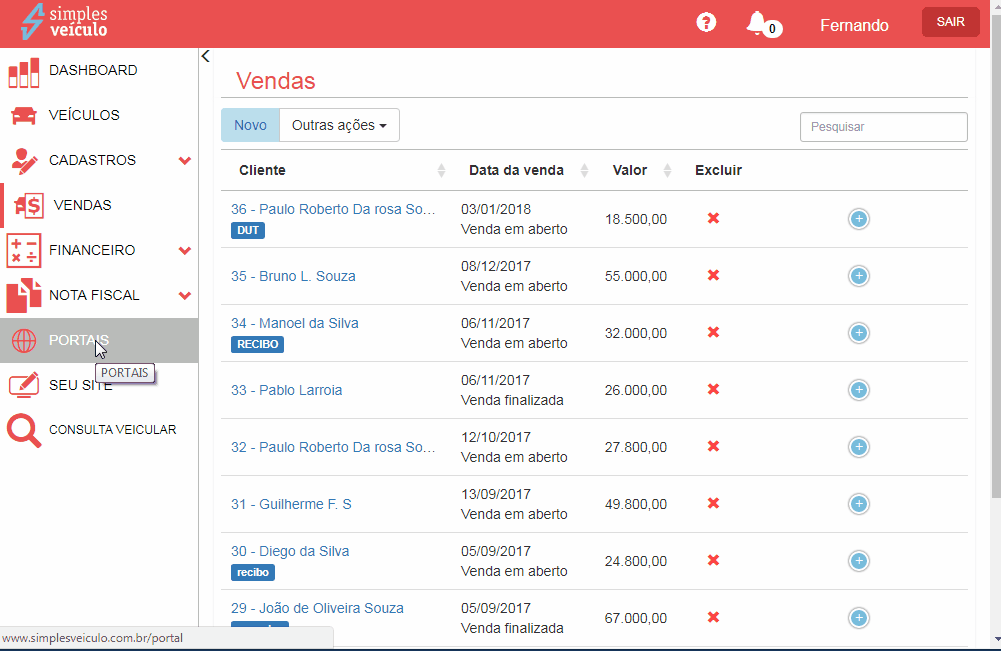The width and height of the screenshot is (1001, 651).
Task: Click the Seu Site monitor icon
Action: pos(23,385)
